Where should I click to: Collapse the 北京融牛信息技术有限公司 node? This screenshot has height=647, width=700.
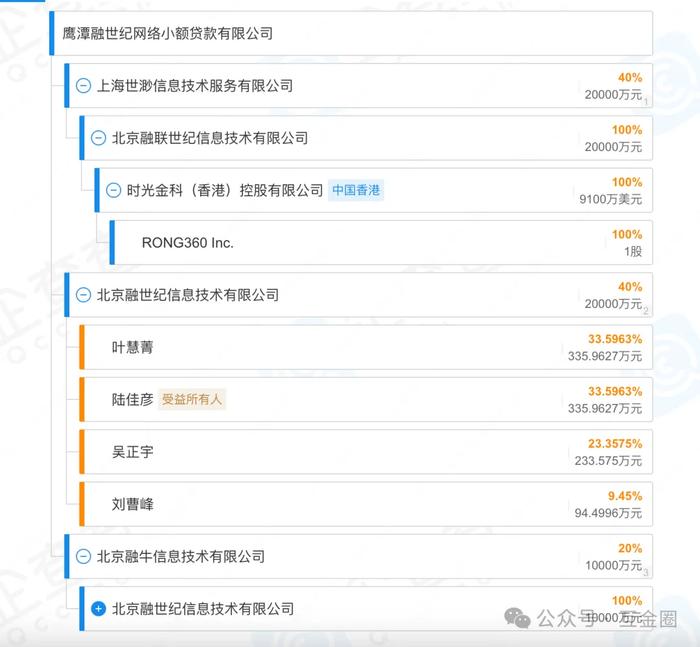[83, 556]
